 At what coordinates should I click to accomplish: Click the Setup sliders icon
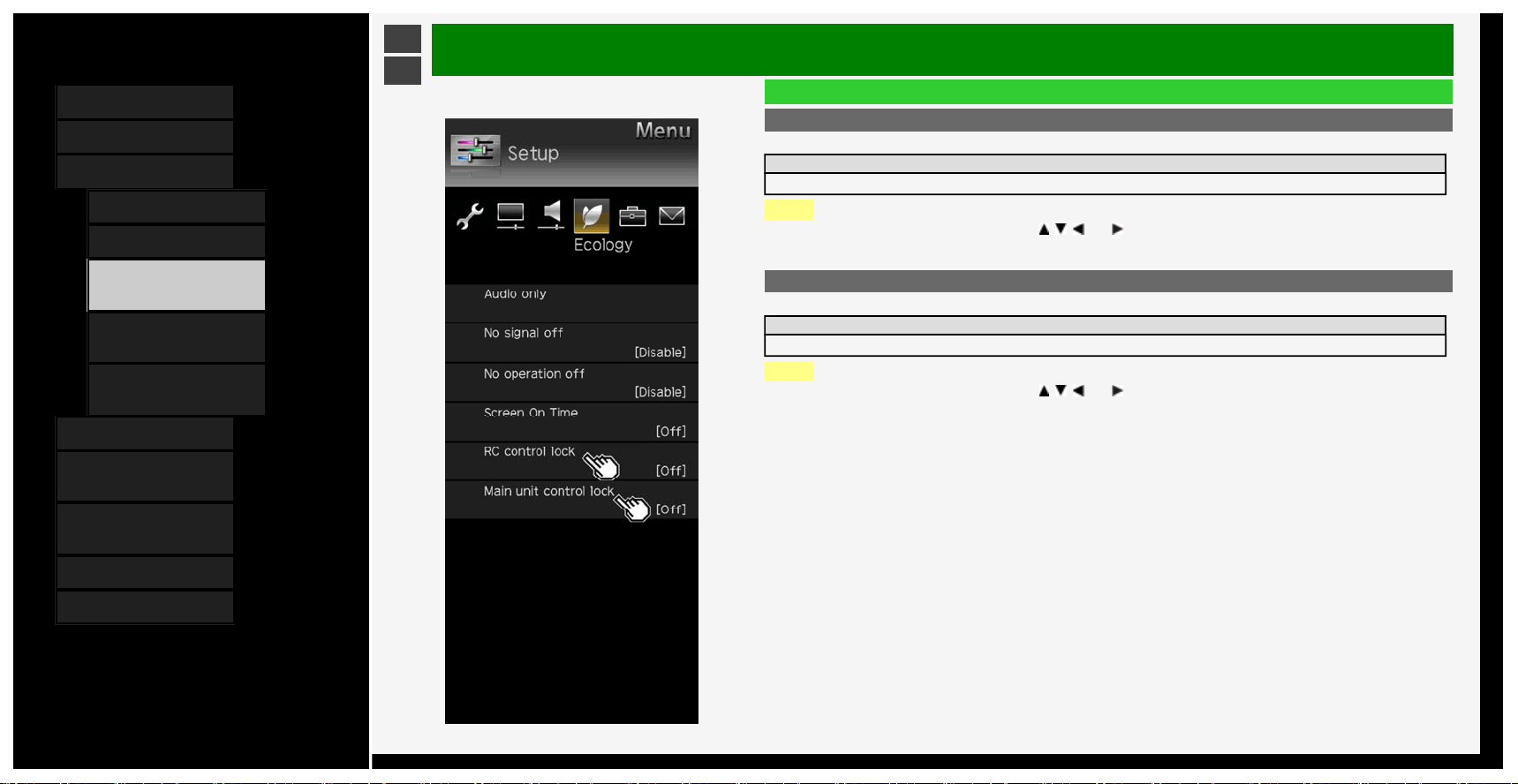[x=475, y=151]
